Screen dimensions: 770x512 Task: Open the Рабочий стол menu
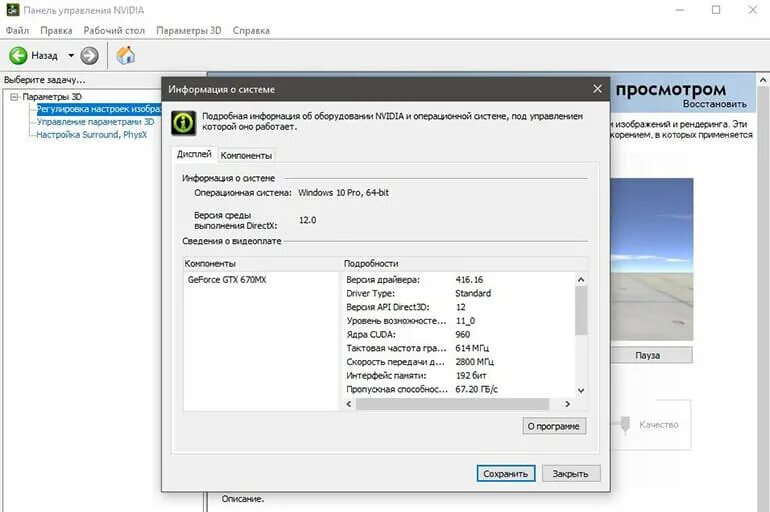114,30
